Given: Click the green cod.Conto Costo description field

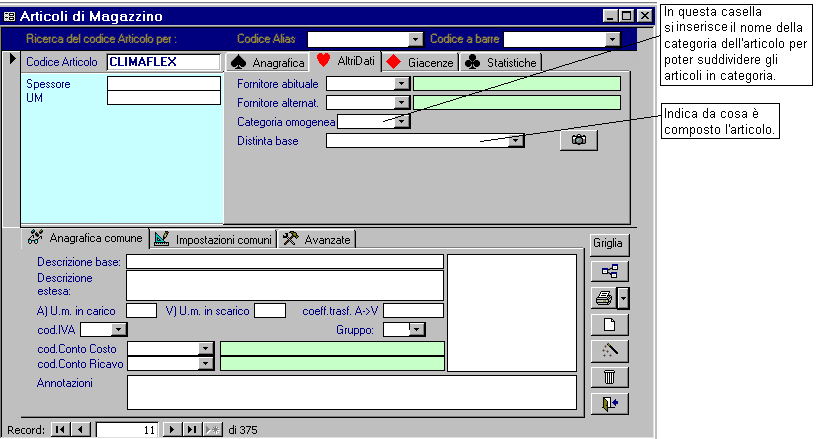Looking at the screenshot, I should (332, 349).
